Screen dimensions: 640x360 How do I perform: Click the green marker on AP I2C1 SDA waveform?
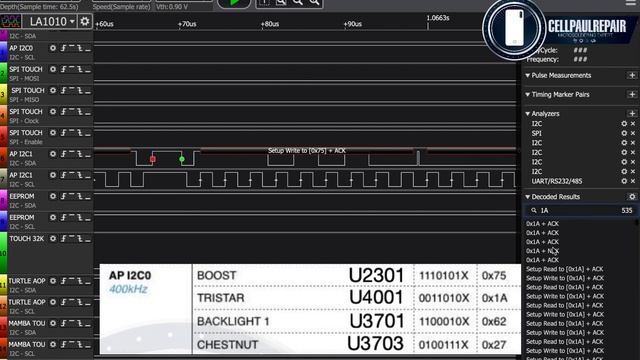pyautogui.click(x=182, y=159)
